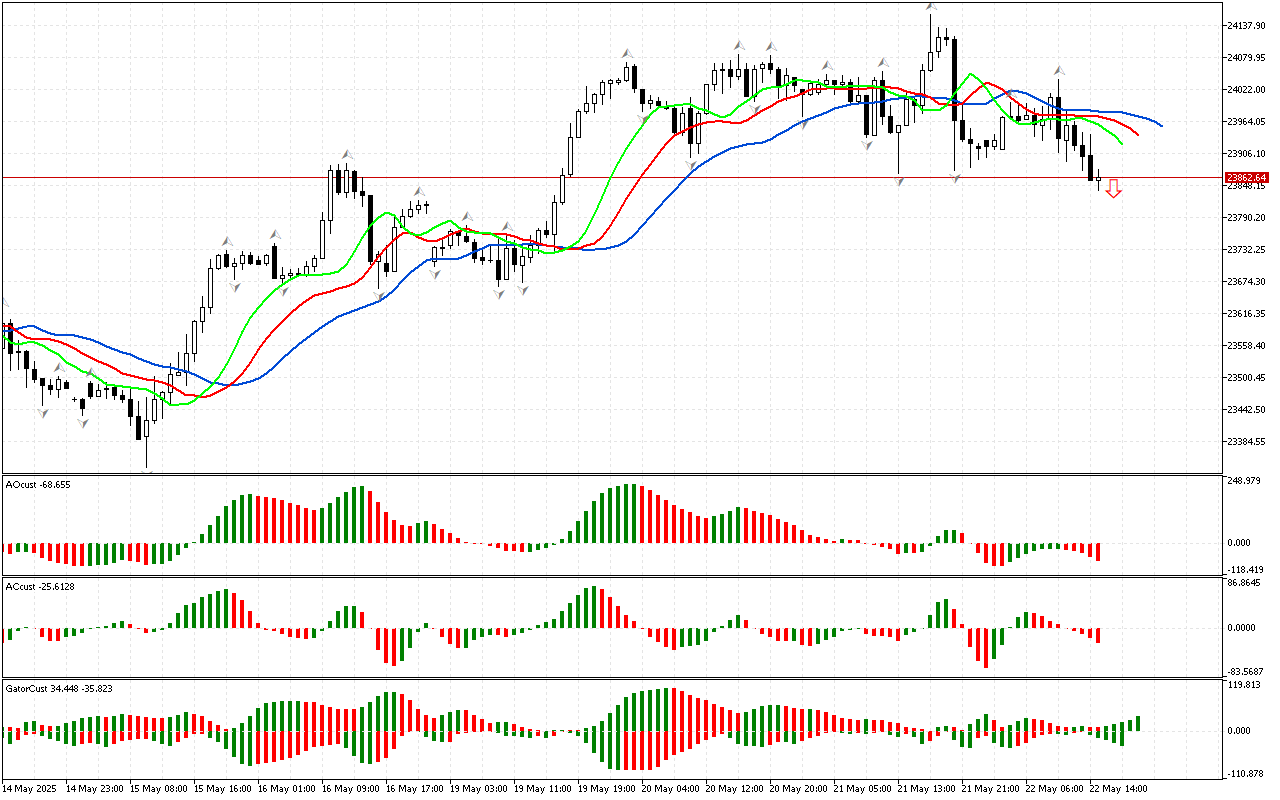Select the 19 May 11:00 time axis label

(542, 788)
